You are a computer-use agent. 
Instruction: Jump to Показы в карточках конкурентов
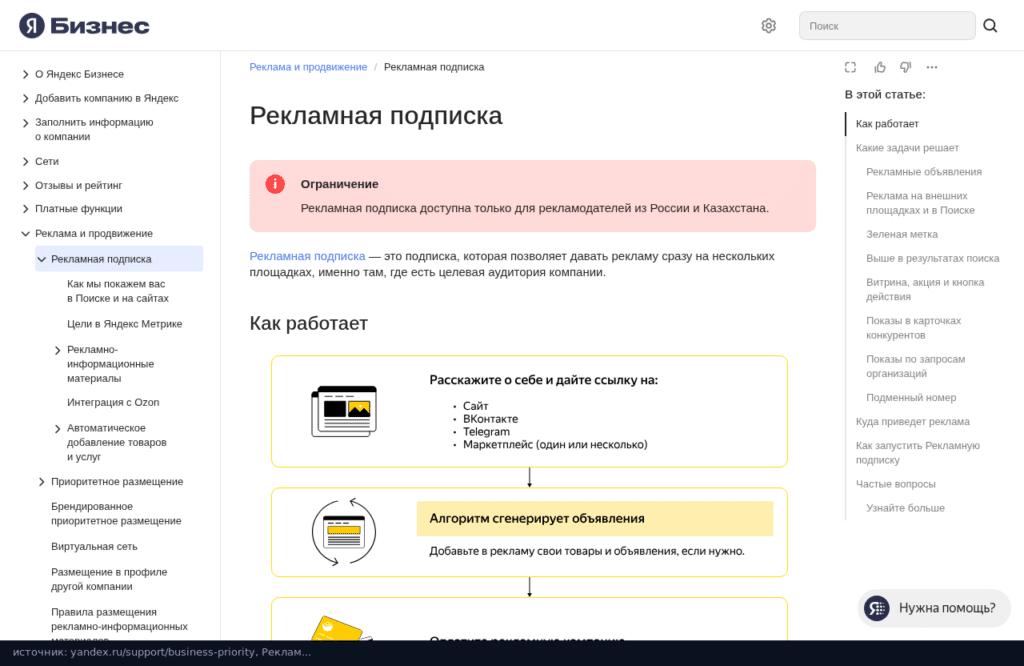[x=914, y=328]
